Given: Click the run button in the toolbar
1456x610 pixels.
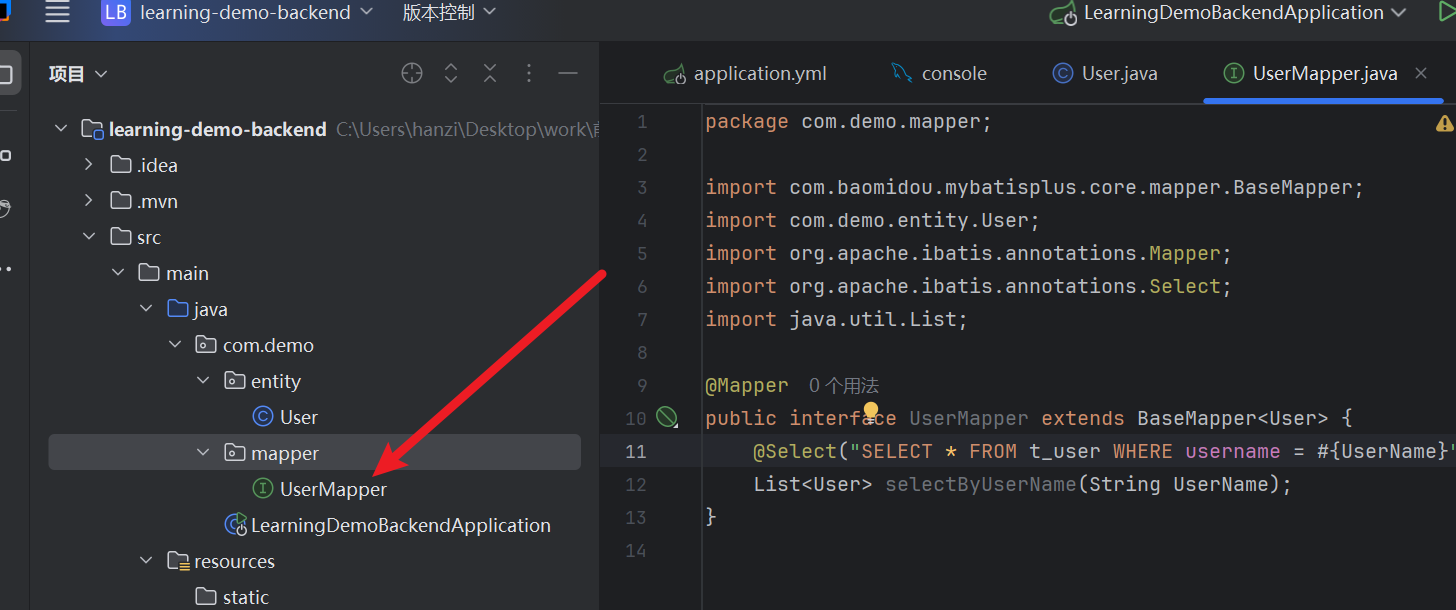Looking at the screenshot, I should (x=1446, y=13).
